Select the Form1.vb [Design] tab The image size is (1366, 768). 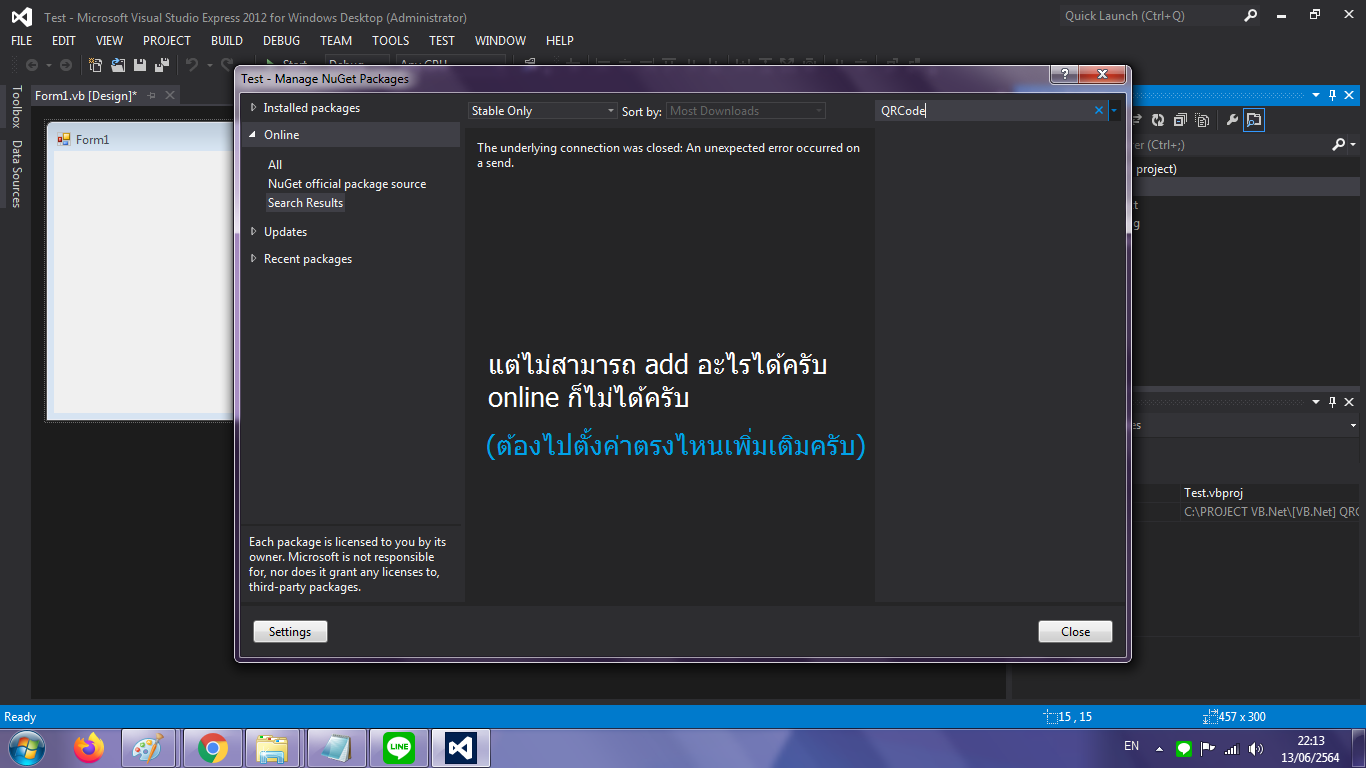(85, 95)
